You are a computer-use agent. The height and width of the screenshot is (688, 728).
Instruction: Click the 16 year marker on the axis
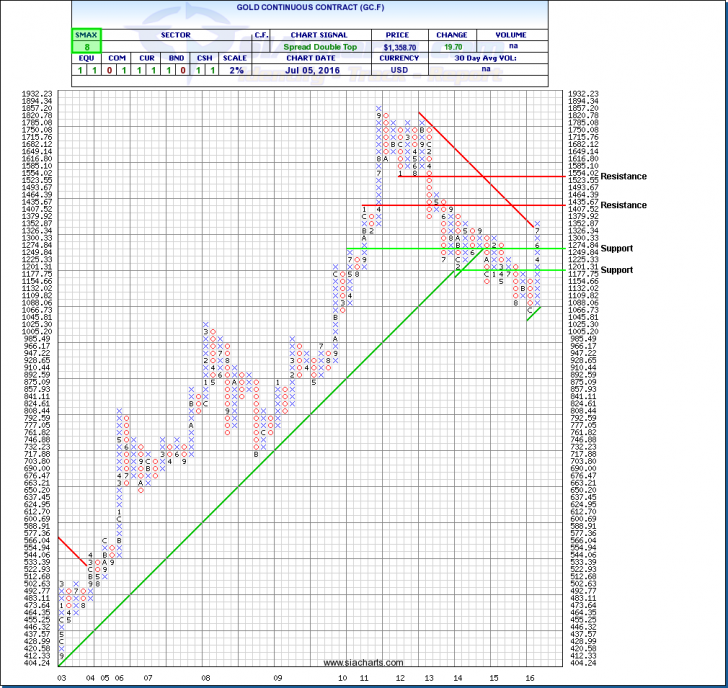click(x=530, y=677)
